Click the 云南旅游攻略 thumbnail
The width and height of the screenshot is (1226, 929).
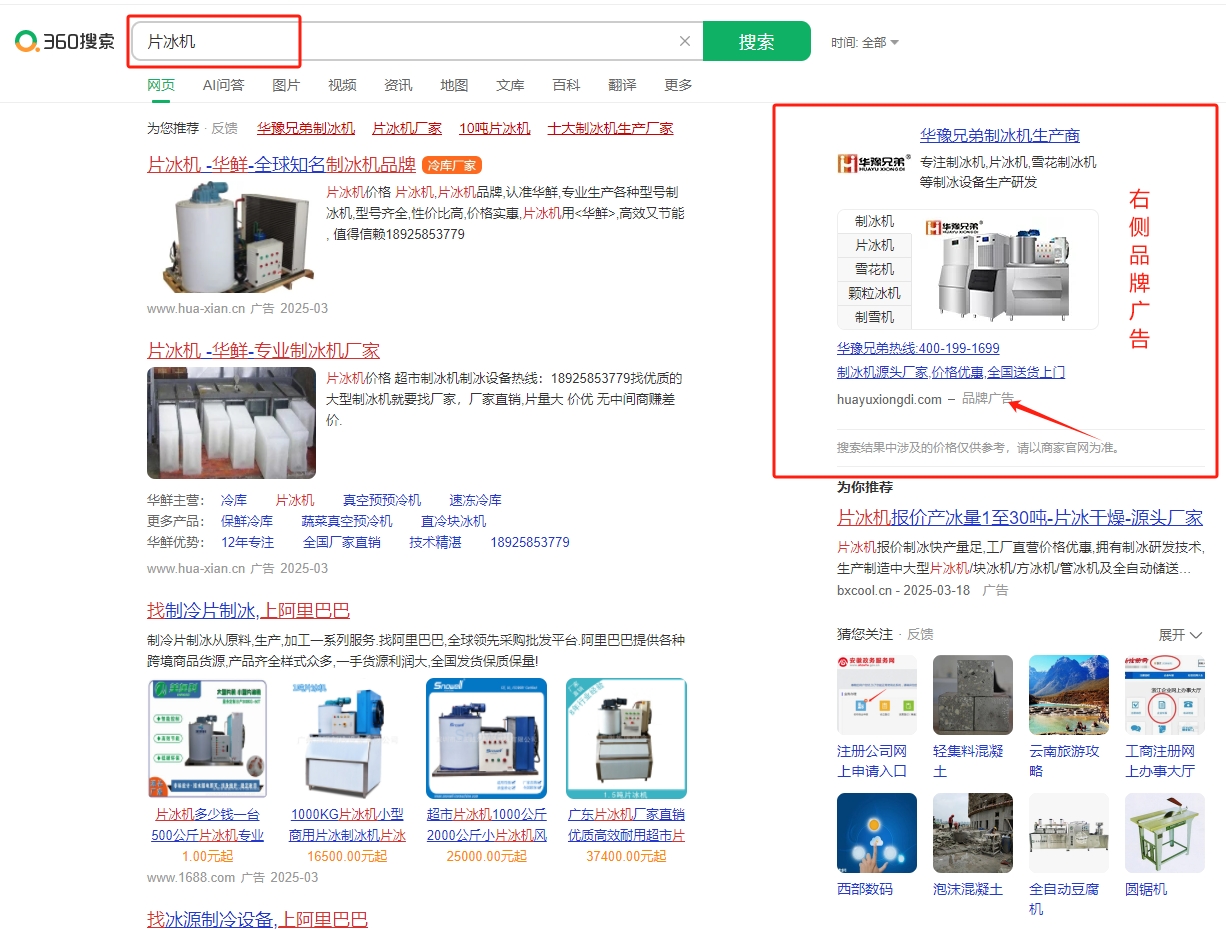coord(1069,695)
